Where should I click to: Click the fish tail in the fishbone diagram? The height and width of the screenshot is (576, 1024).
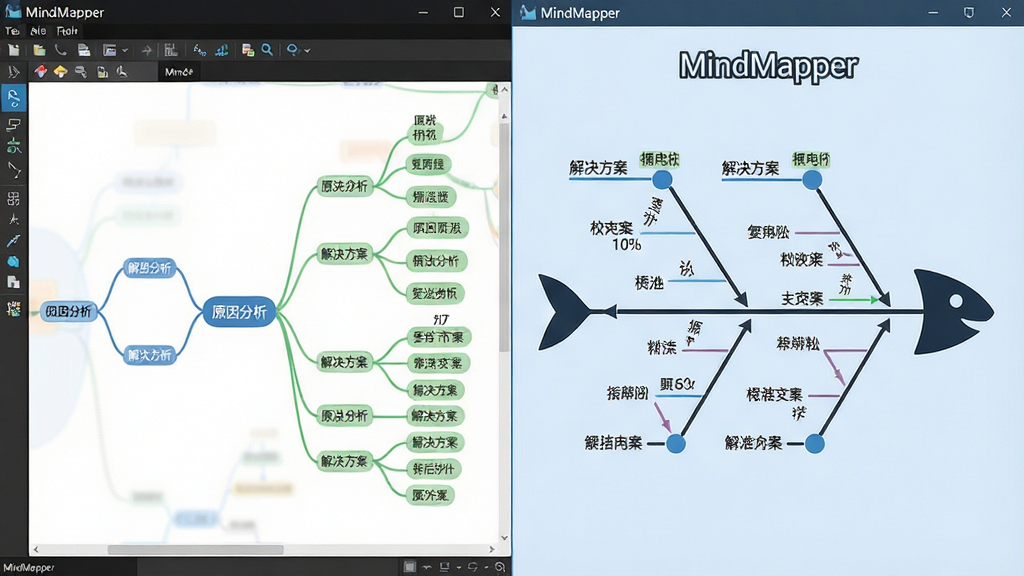coord(565,312)
